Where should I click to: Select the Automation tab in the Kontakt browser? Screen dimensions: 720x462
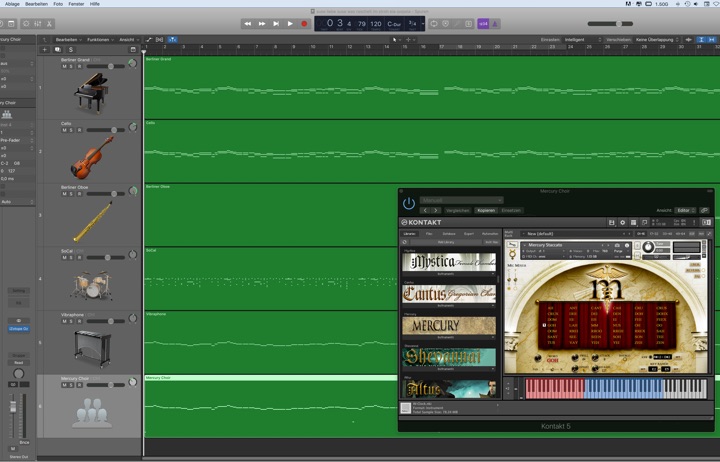coord(490,234)
